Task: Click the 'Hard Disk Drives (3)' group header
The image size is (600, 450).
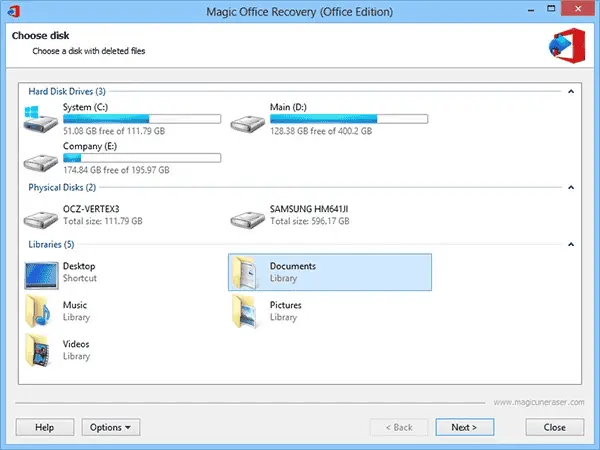Action: (x=67, y=91)
